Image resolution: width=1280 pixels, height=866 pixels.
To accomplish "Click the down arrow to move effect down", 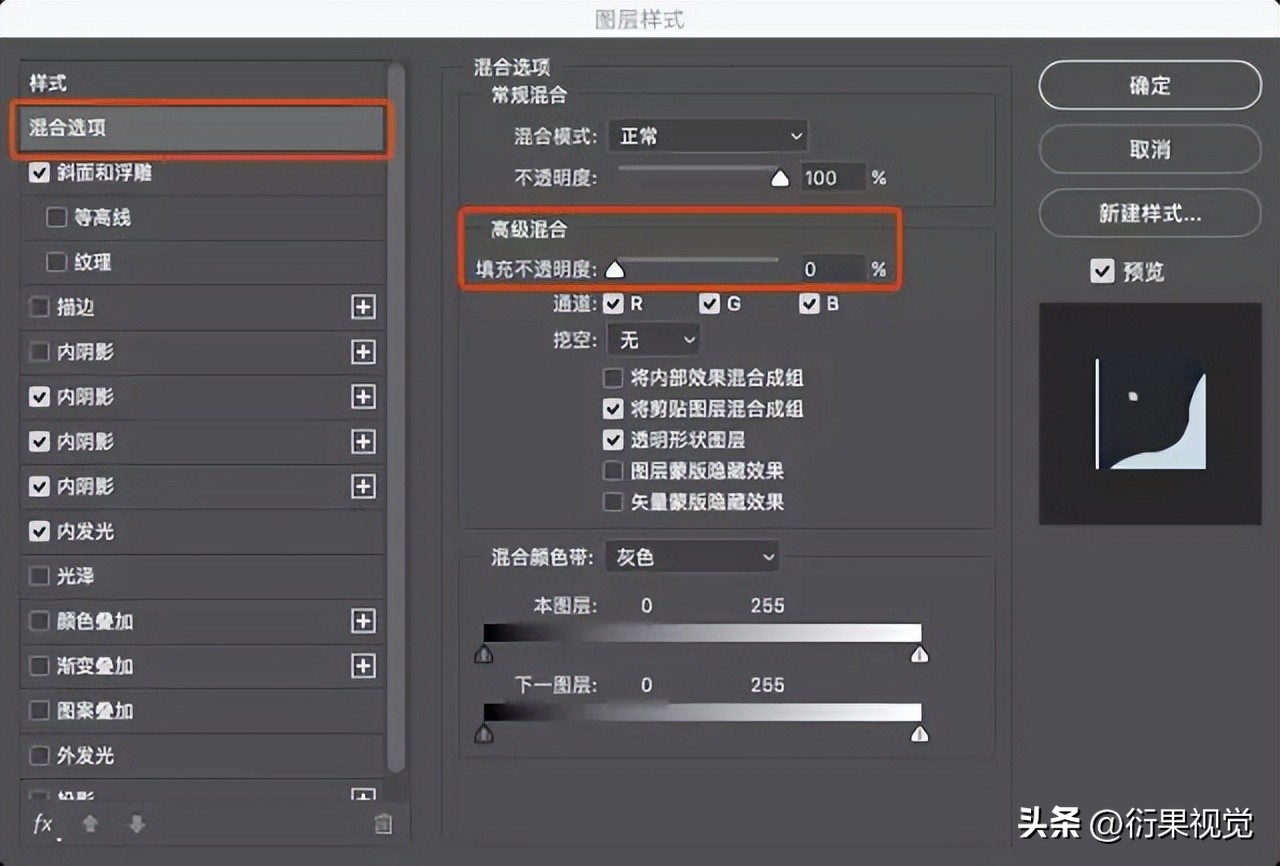I will click(x=136, y=824).
